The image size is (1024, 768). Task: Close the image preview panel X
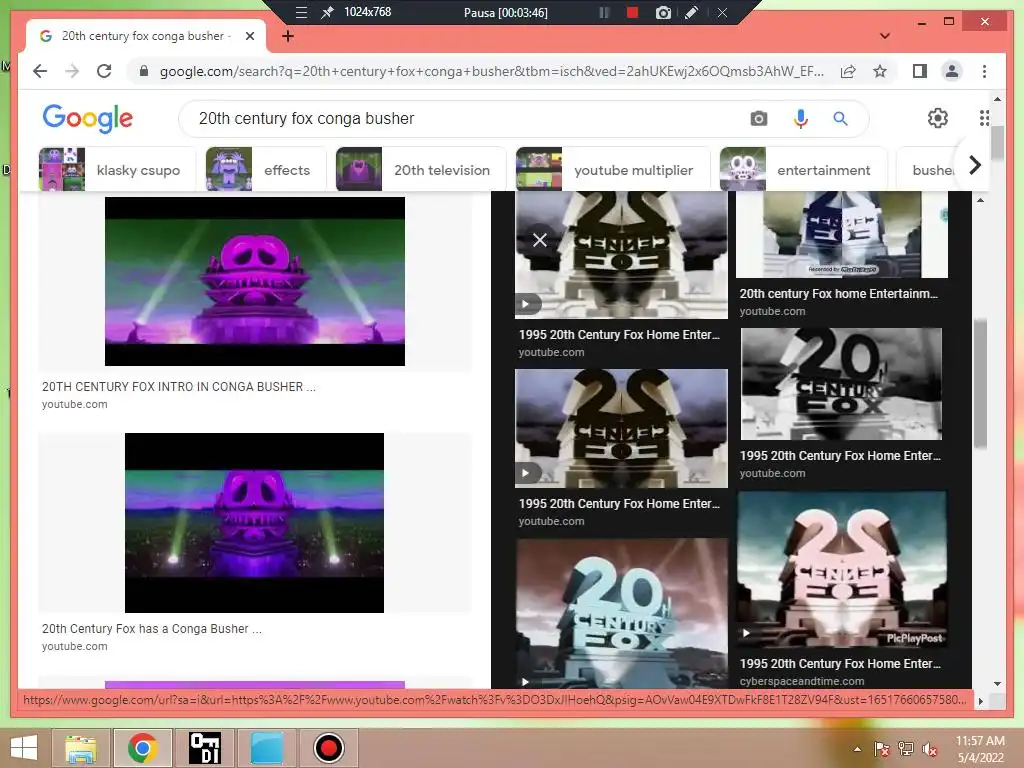pos(539,240)
